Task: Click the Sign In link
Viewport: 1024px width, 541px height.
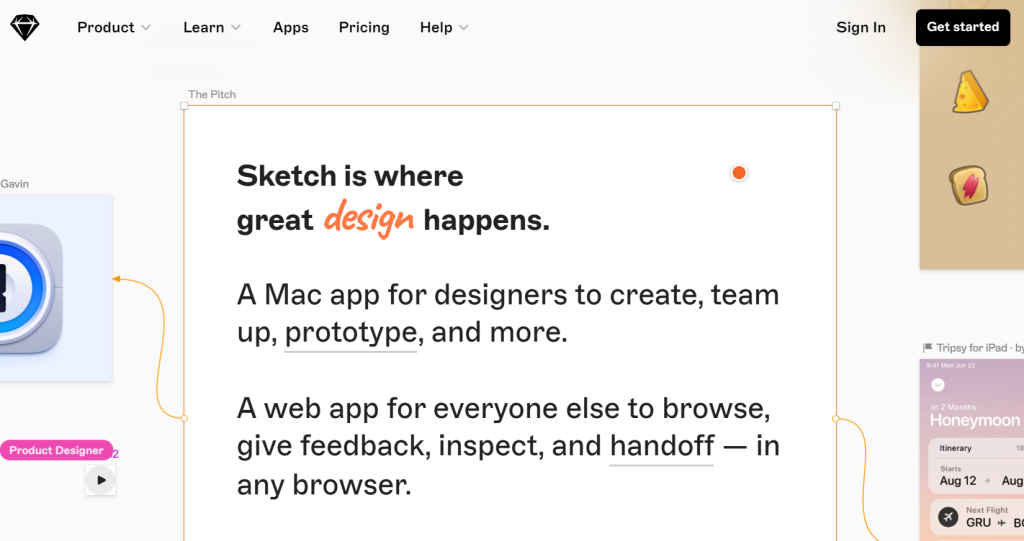Action: coord(861,28)
